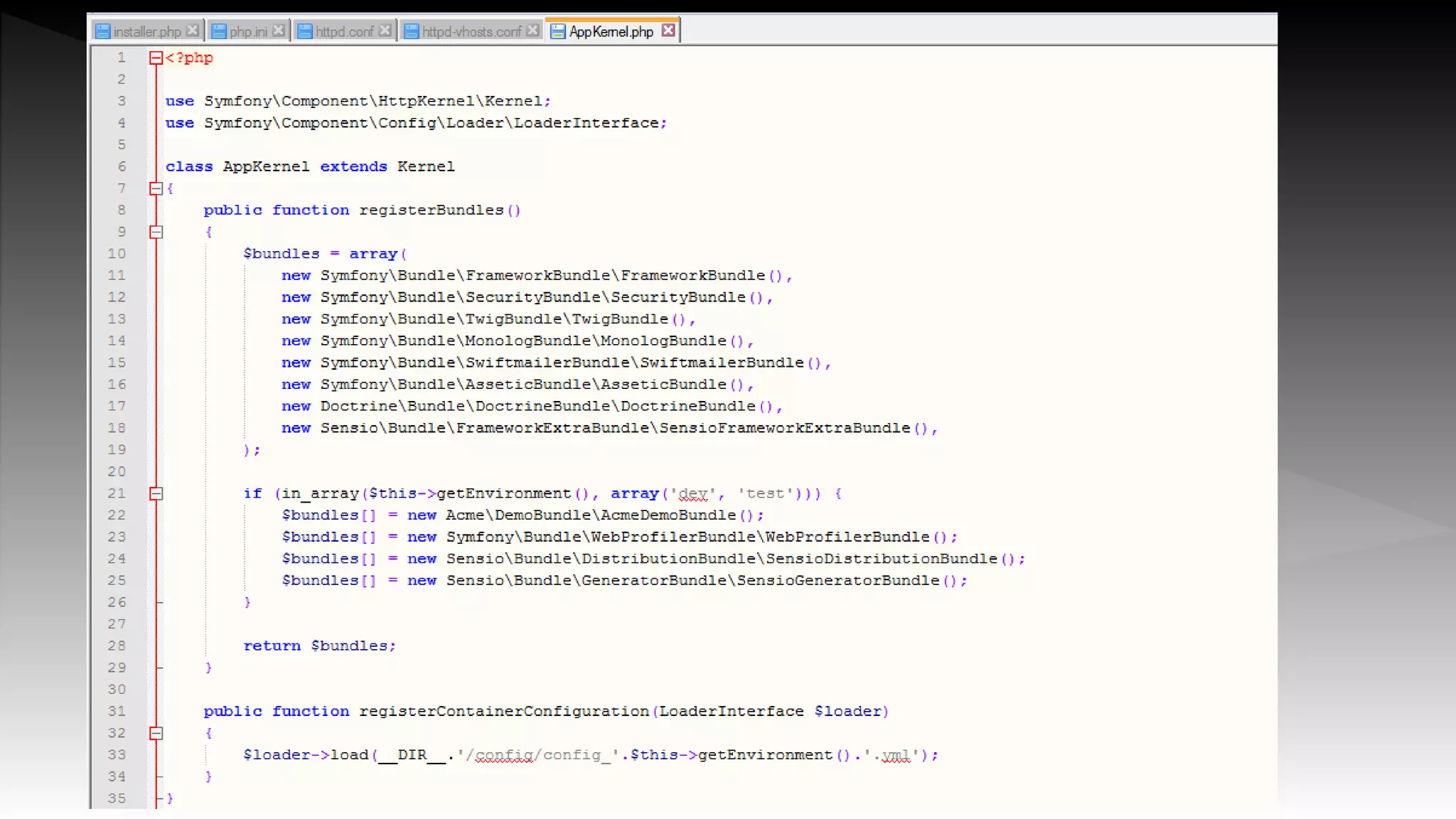Close the installer.php tab
This screenshot has height=819, width=1456.
coord(192,31)
